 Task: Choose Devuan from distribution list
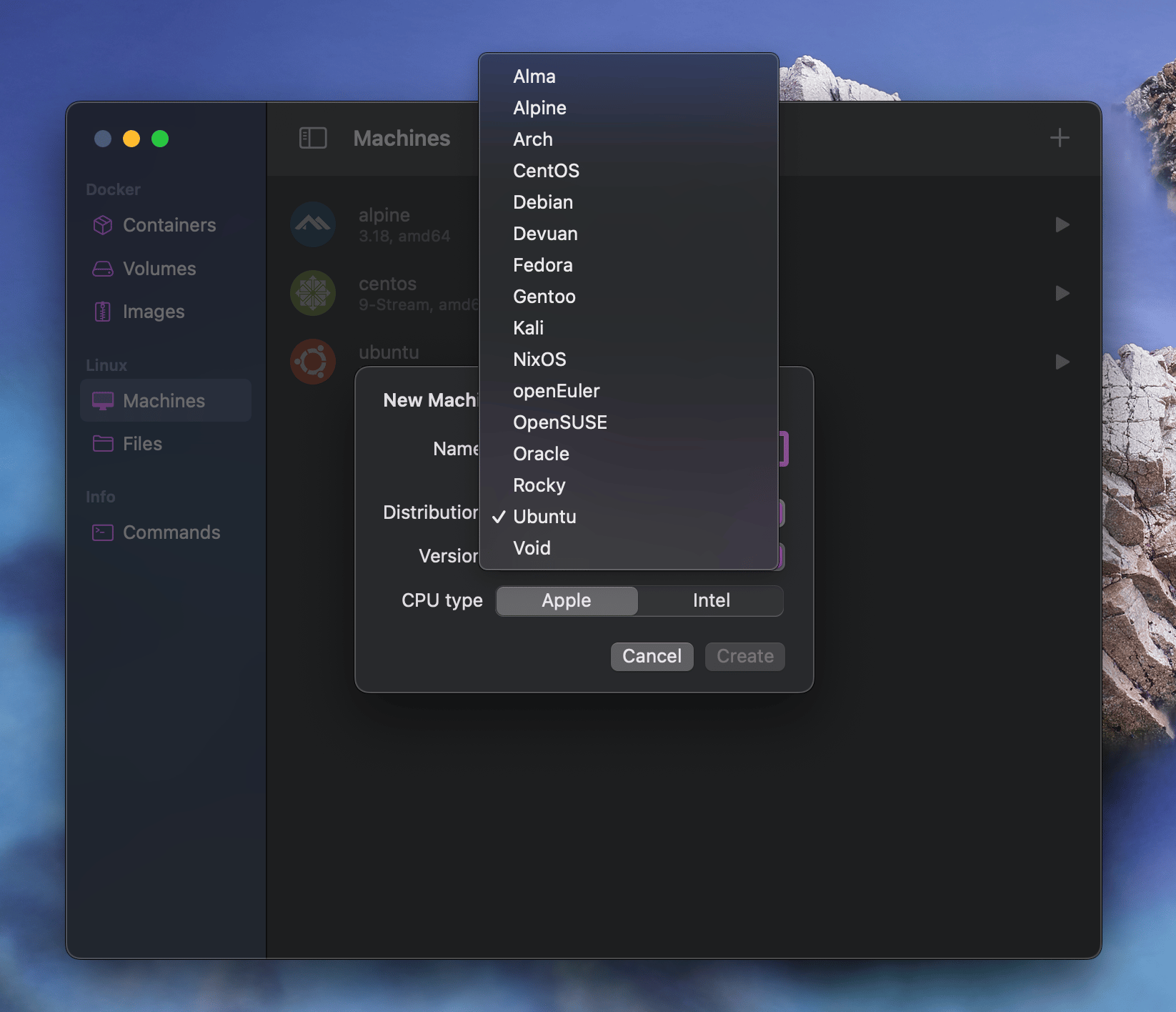pos(629,234)
